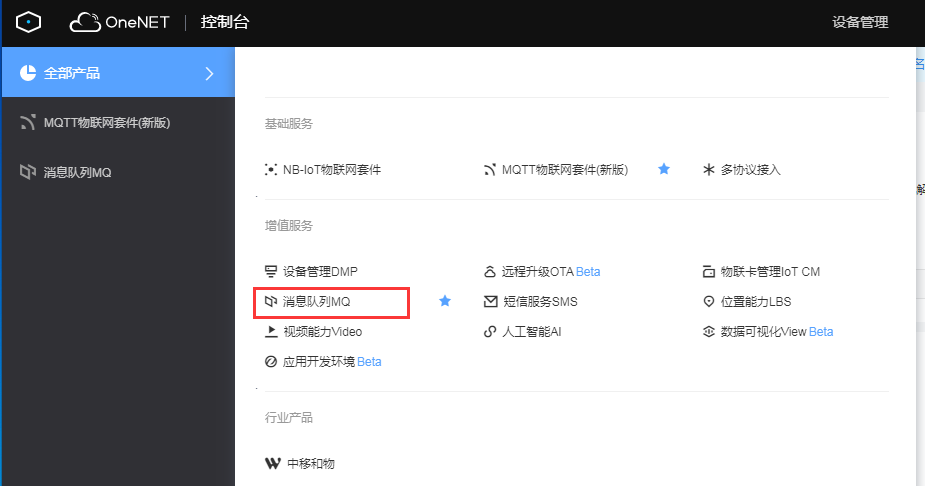Open 多协议接入 product
The height and width of the screenshot is (486, 925).
(x=750, y=170)
